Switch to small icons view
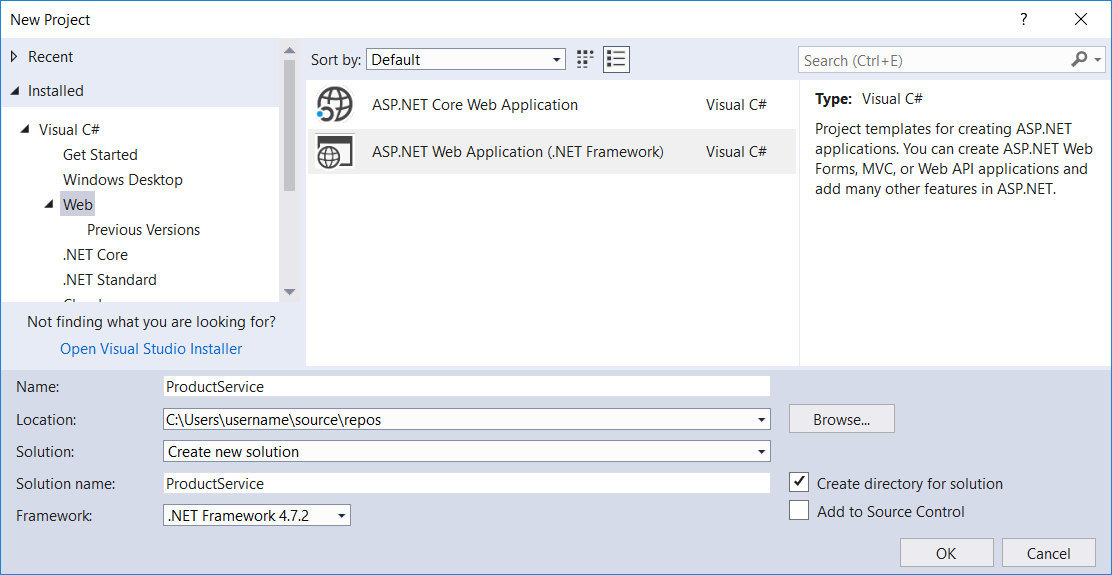The width and height of the screenshot is (1112, 575). tap(585, 60)
